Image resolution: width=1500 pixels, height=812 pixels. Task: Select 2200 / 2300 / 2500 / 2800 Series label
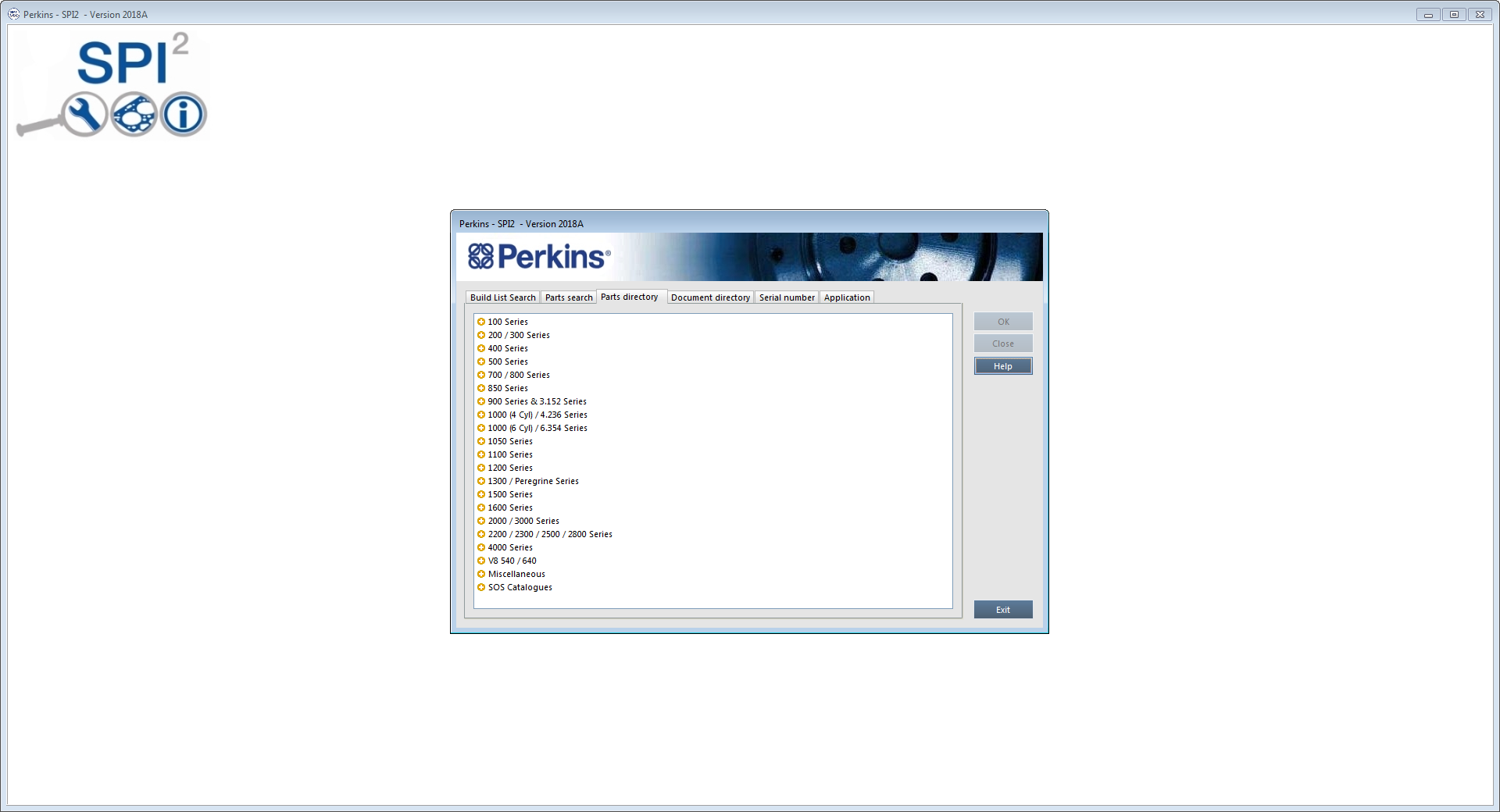550,534
